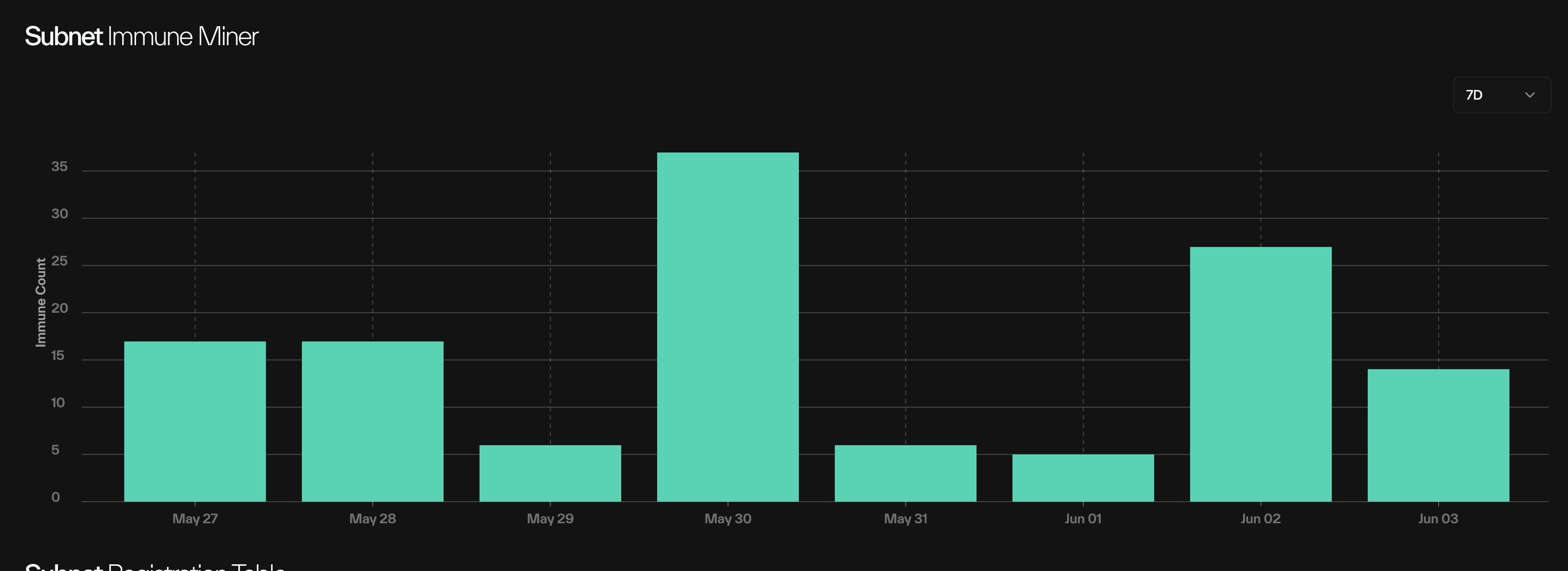Viewport: 1568px width, 571px height.
Task: Click the May 27 bar
Action: point(195,421)
